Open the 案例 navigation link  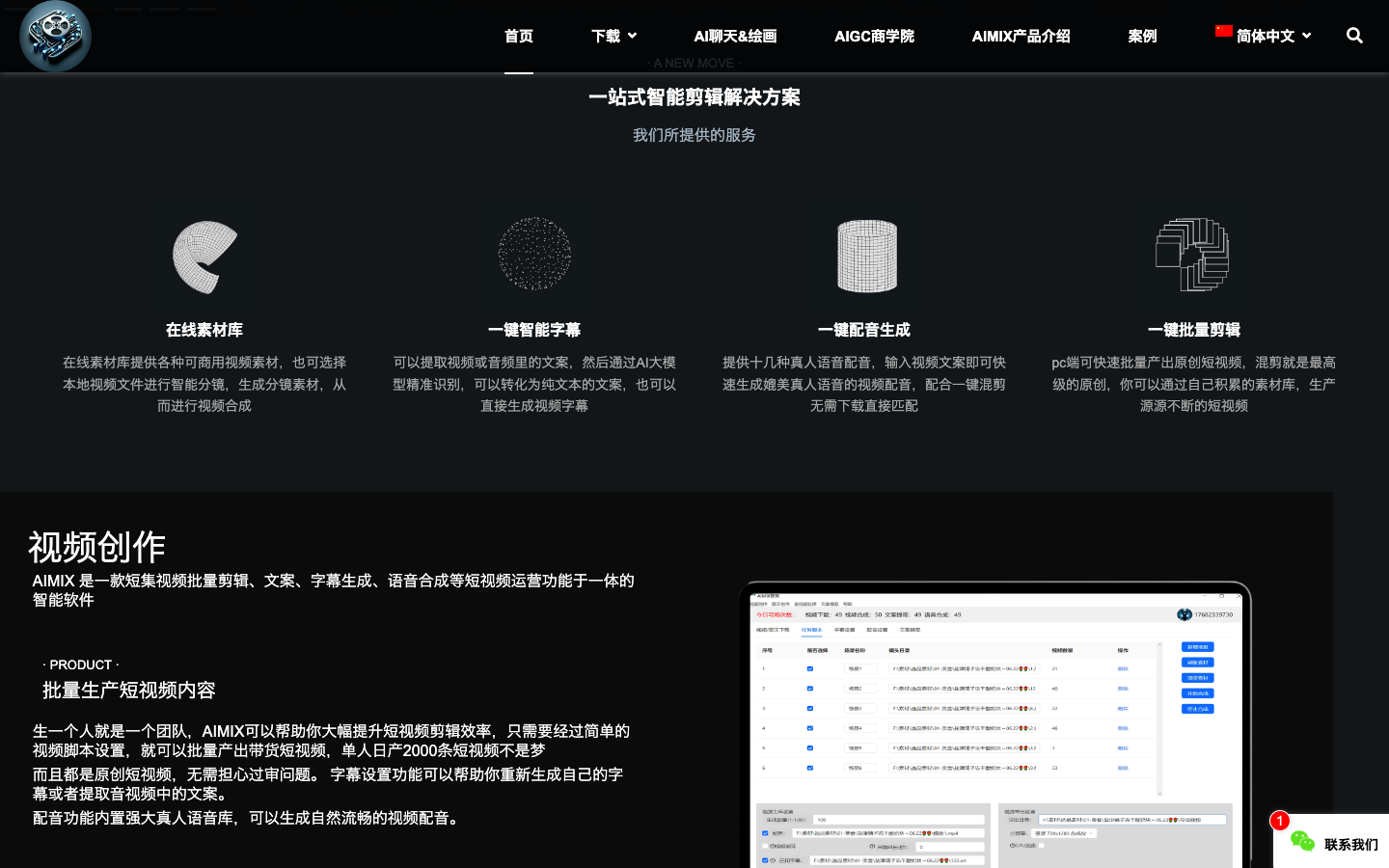1142,36
